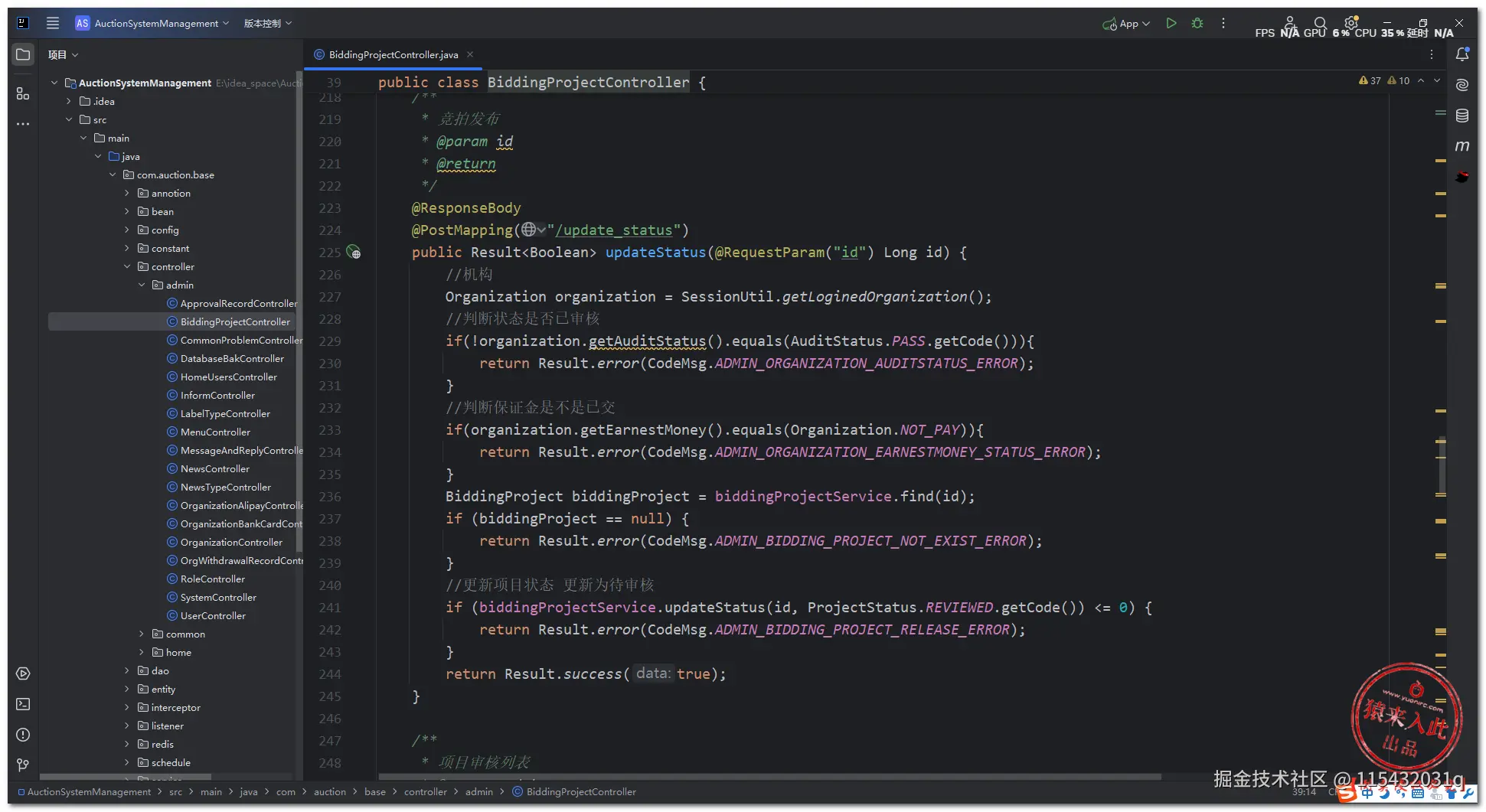This screenshot has width=1486, height=812.
Task: Open more run actions menu
Action: (x=1223, y=23)
